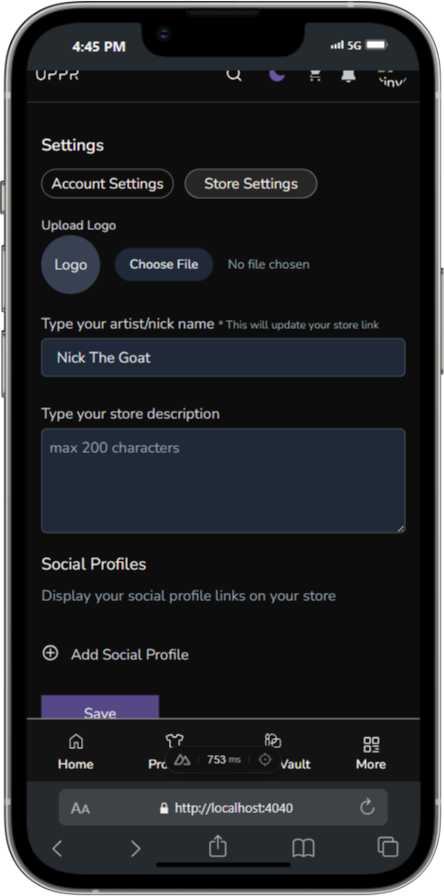Open the search magnifier icon

(234, 75)
